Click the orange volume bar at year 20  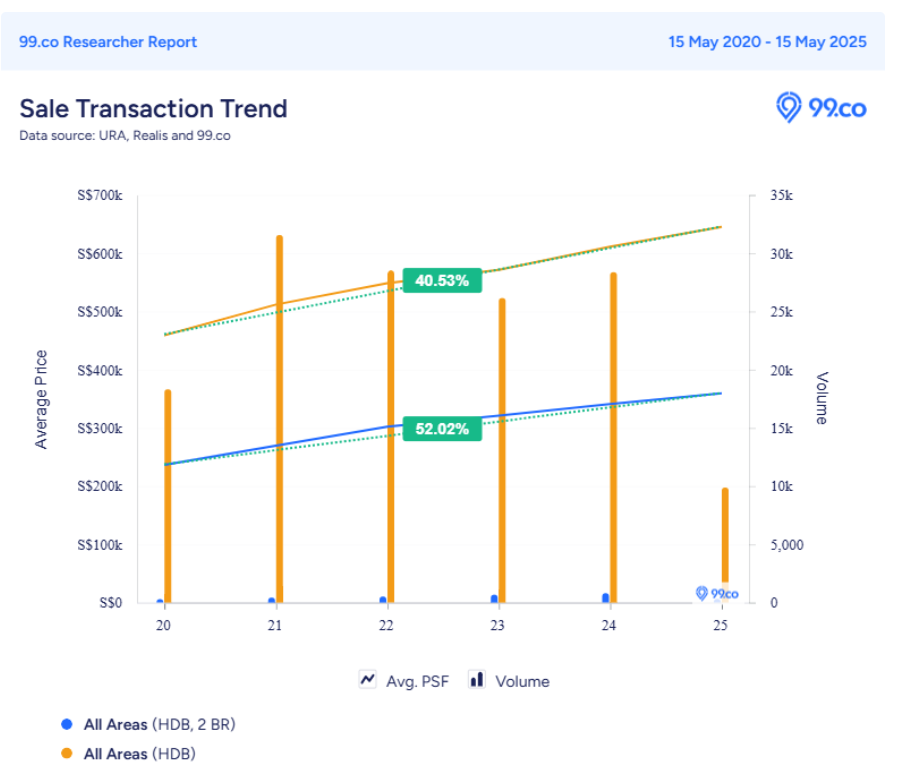(168, 495)
